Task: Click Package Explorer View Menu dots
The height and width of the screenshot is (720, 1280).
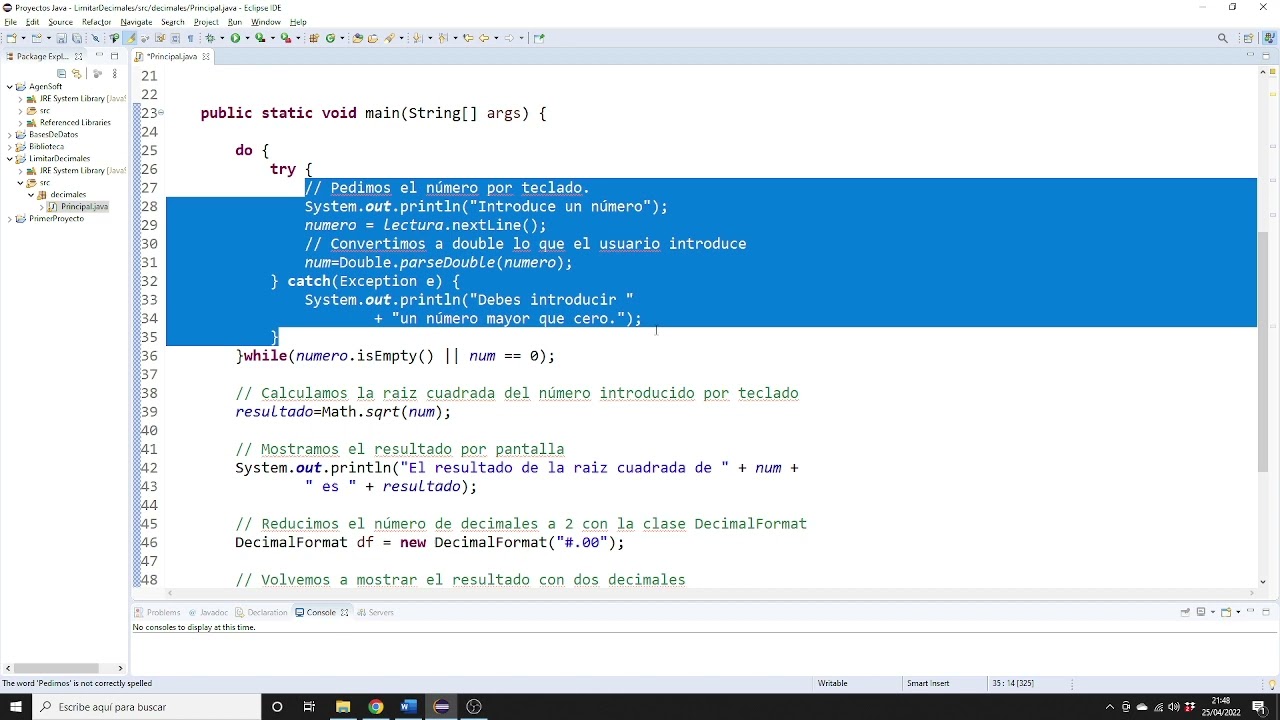Action: coord(115,73)
